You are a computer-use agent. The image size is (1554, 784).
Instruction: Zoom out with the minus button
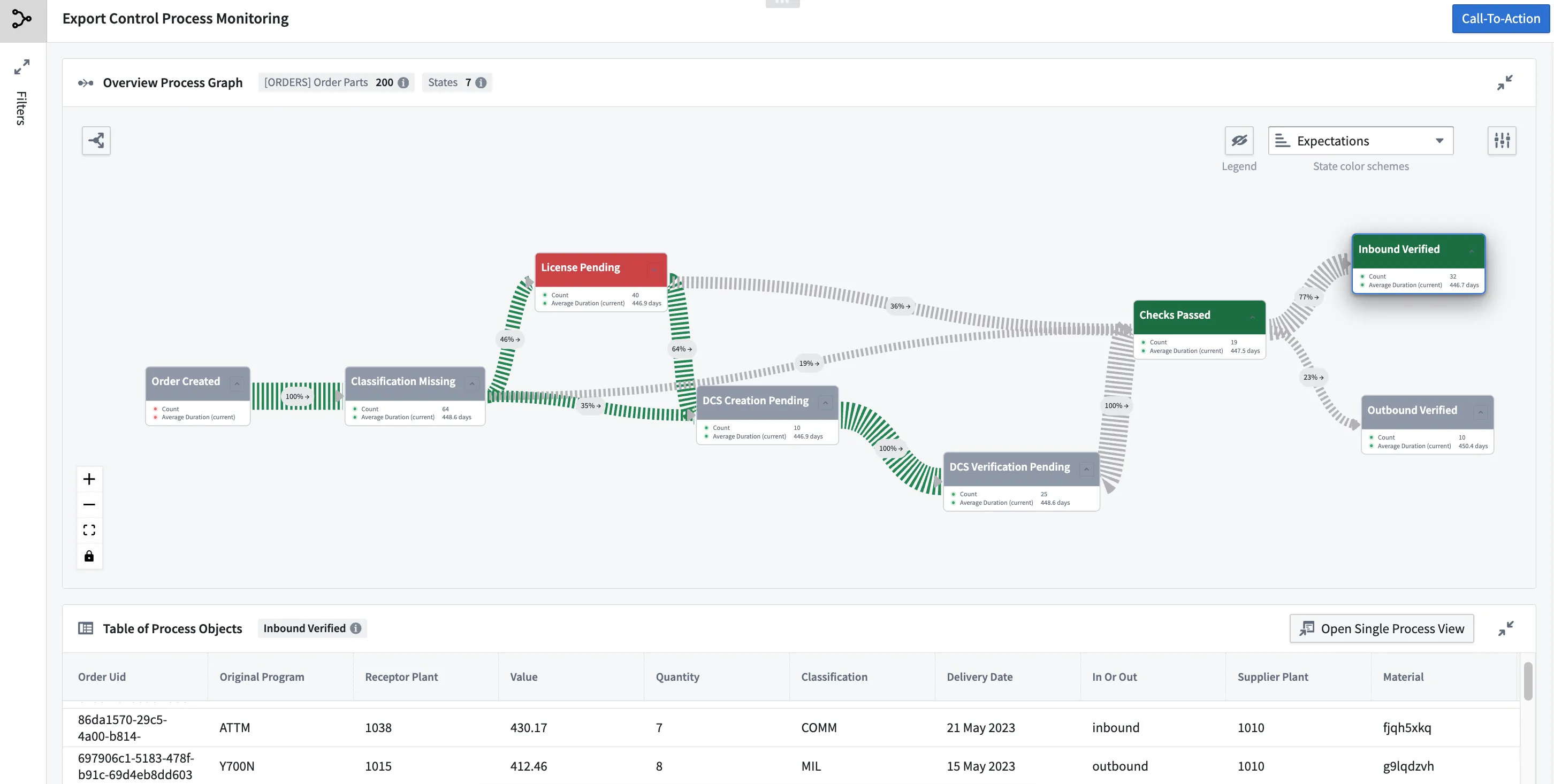(89, 504)
